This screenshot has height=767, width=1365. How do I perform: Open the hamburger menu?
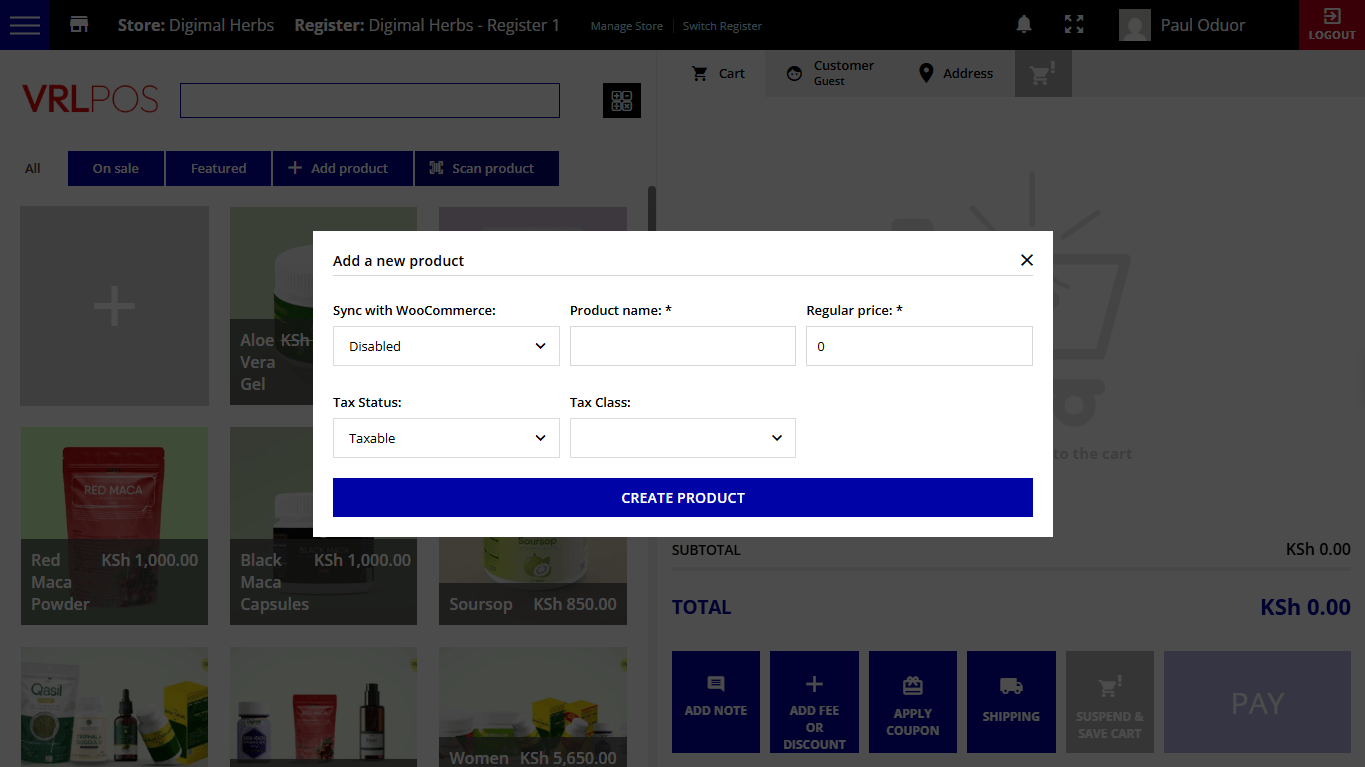[x=24, y=25]
